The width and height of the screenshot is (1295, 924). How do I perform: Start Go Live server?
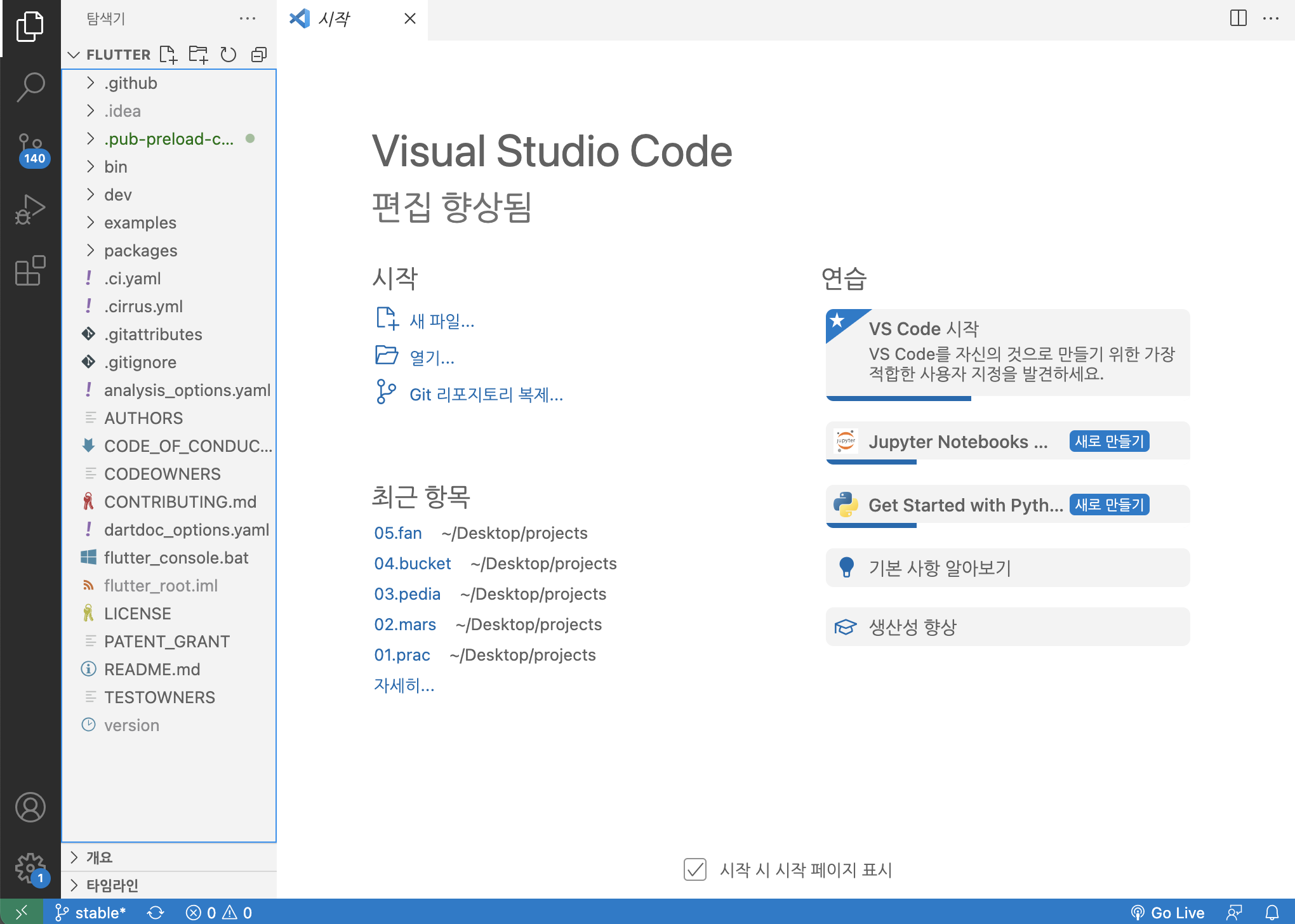1168,913
